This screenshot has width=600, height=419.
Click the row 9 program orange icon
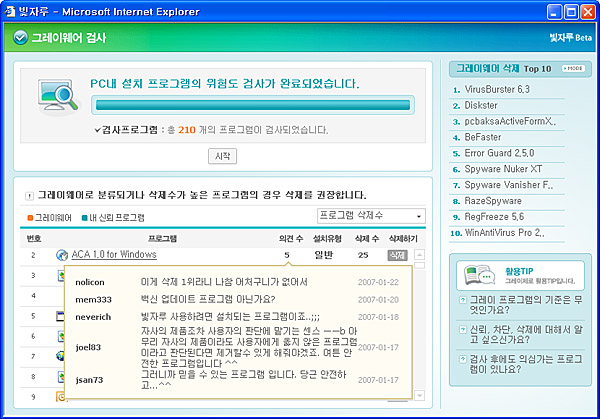point(60,397)
